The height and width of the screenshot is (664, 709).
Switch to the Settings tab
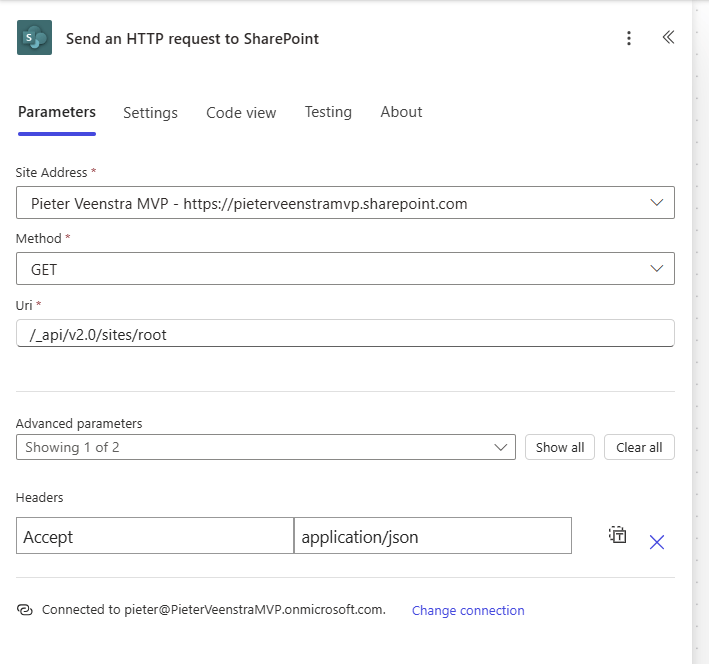point(150,113)
